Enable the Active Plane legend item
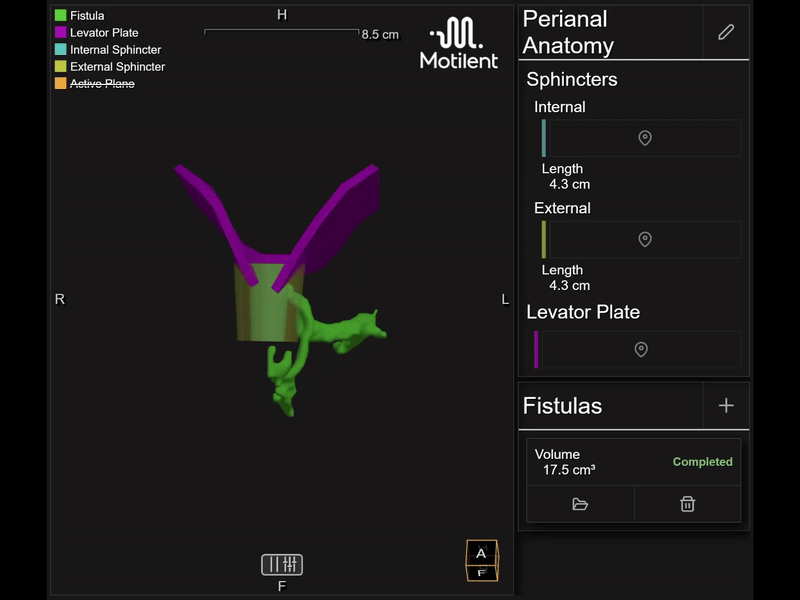Screen dimensions: 800x600 point(101,83)
